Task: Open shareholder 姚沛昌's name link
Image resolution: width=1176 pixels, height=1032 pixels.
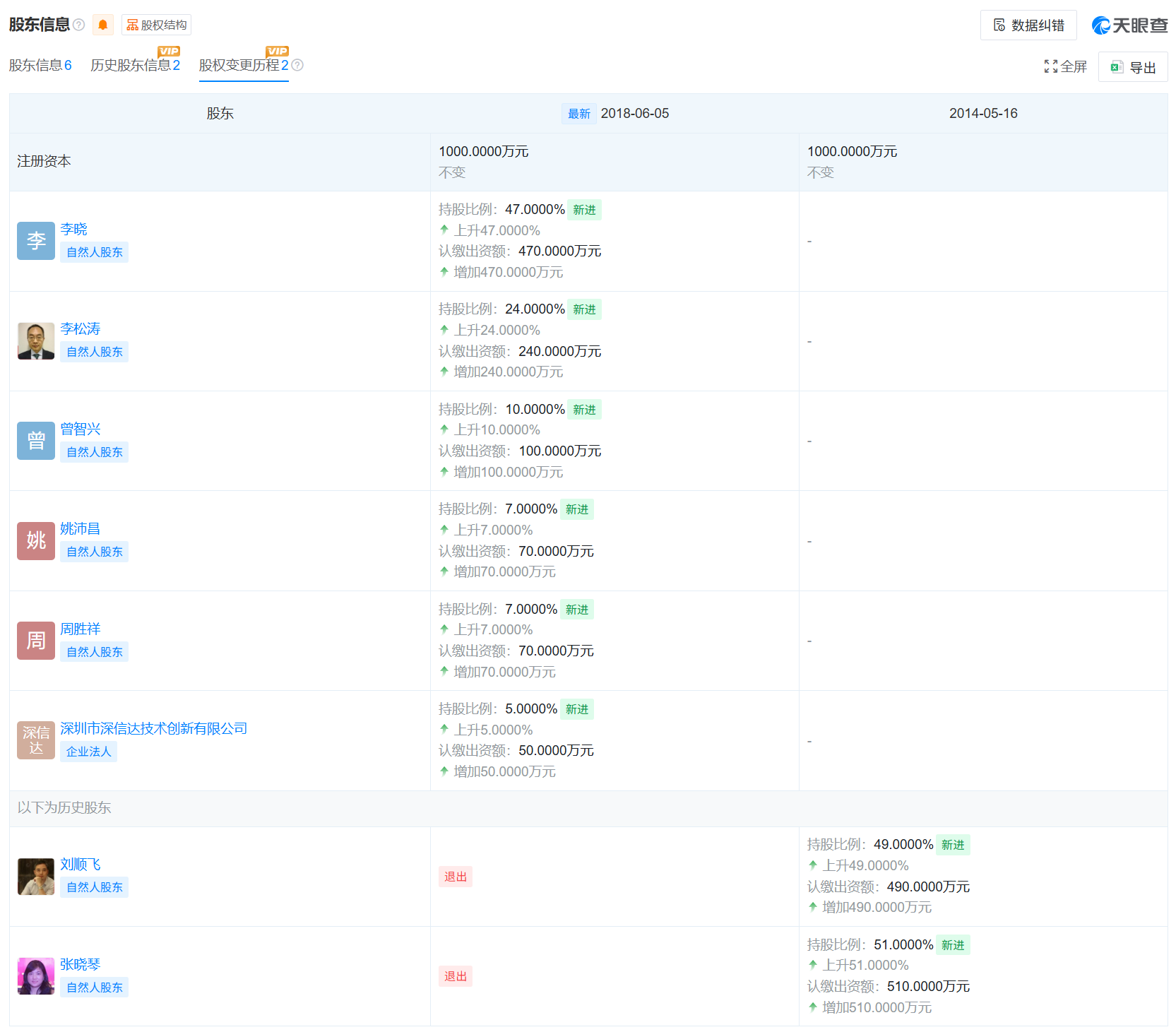Action: tap(81, 528)
